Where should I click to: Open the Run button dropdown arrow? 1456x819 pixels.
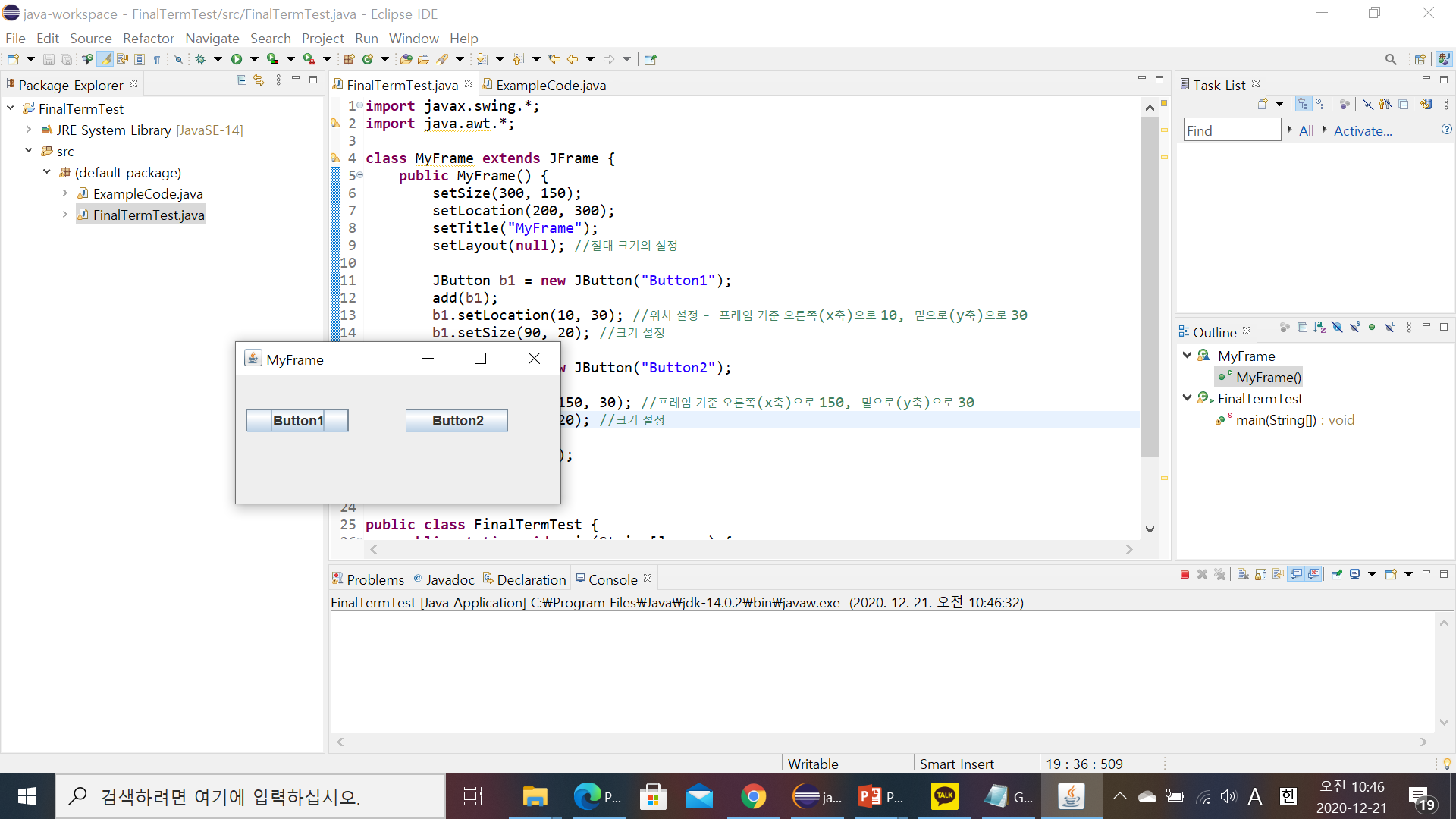pyautogui.click(x=254, y=59)
